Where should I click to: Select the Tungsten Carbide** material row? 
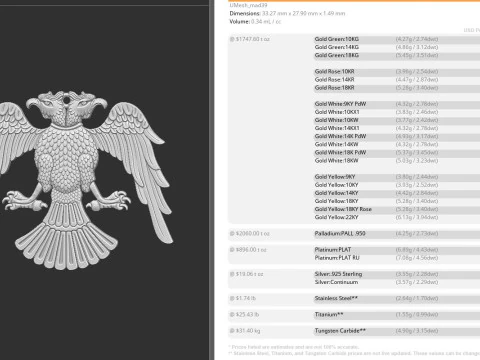pos(397,331)
